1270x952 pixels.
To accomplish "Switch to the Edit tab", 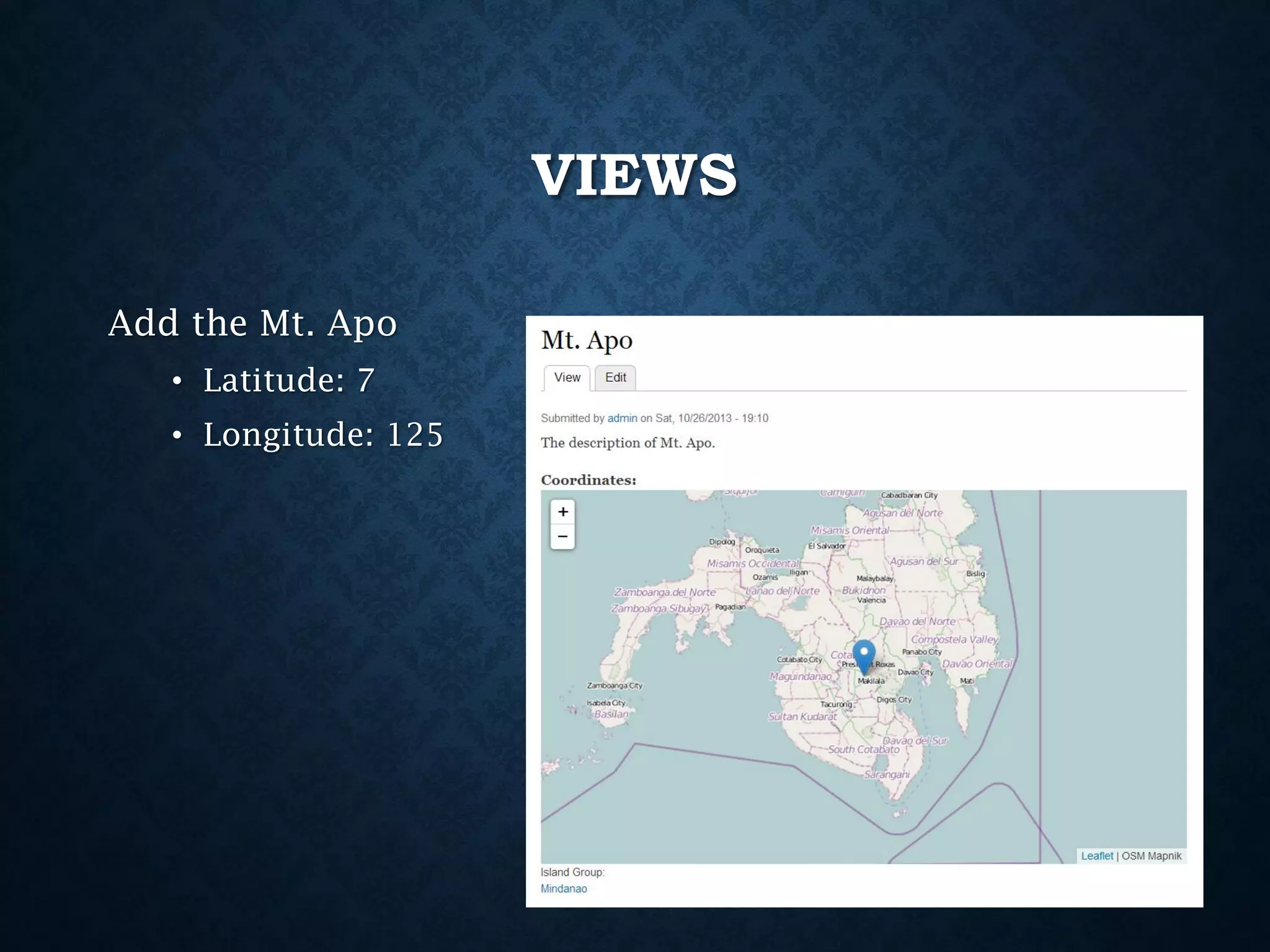I will pos(615,377).
